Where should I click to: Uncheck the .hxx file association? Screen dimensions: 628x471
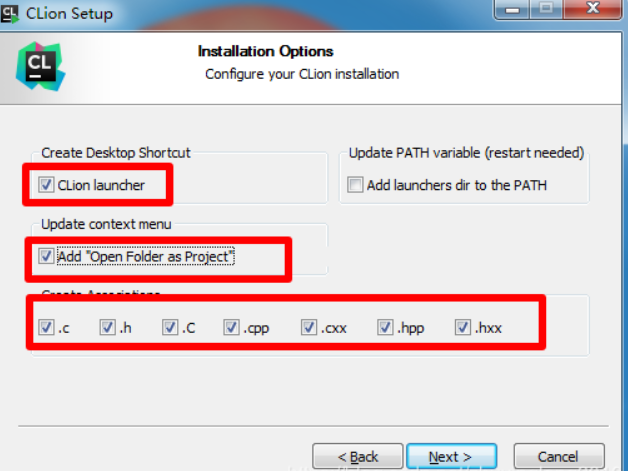(463, 327)
